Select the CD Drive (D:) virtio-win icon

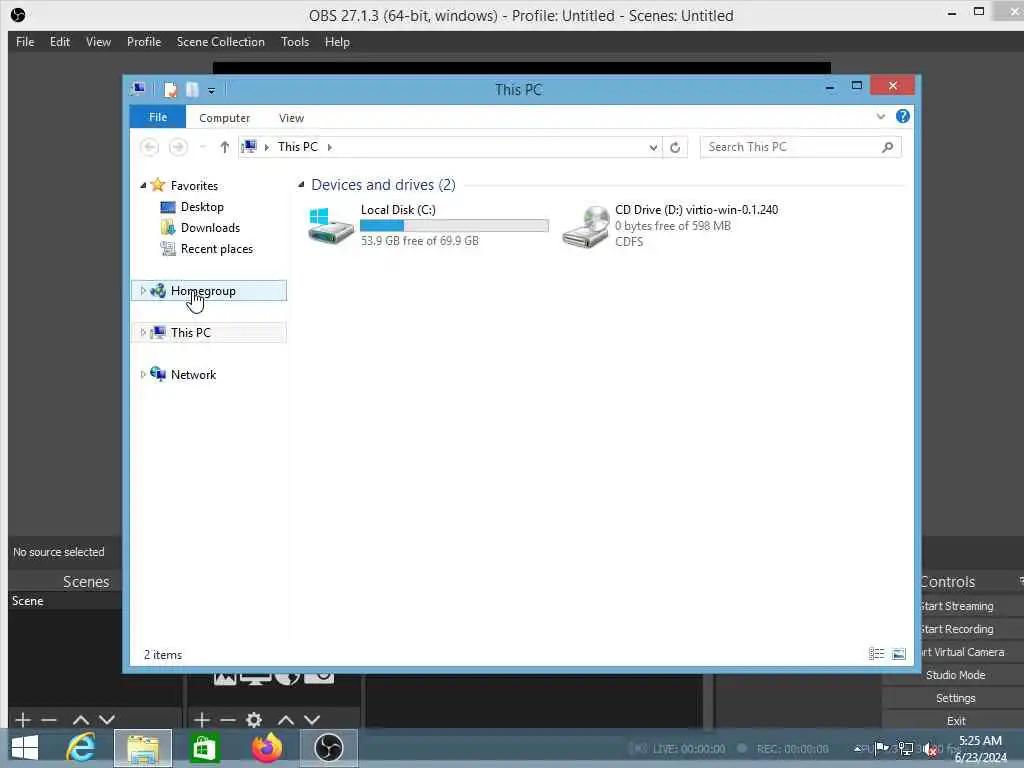coord(586,227)
